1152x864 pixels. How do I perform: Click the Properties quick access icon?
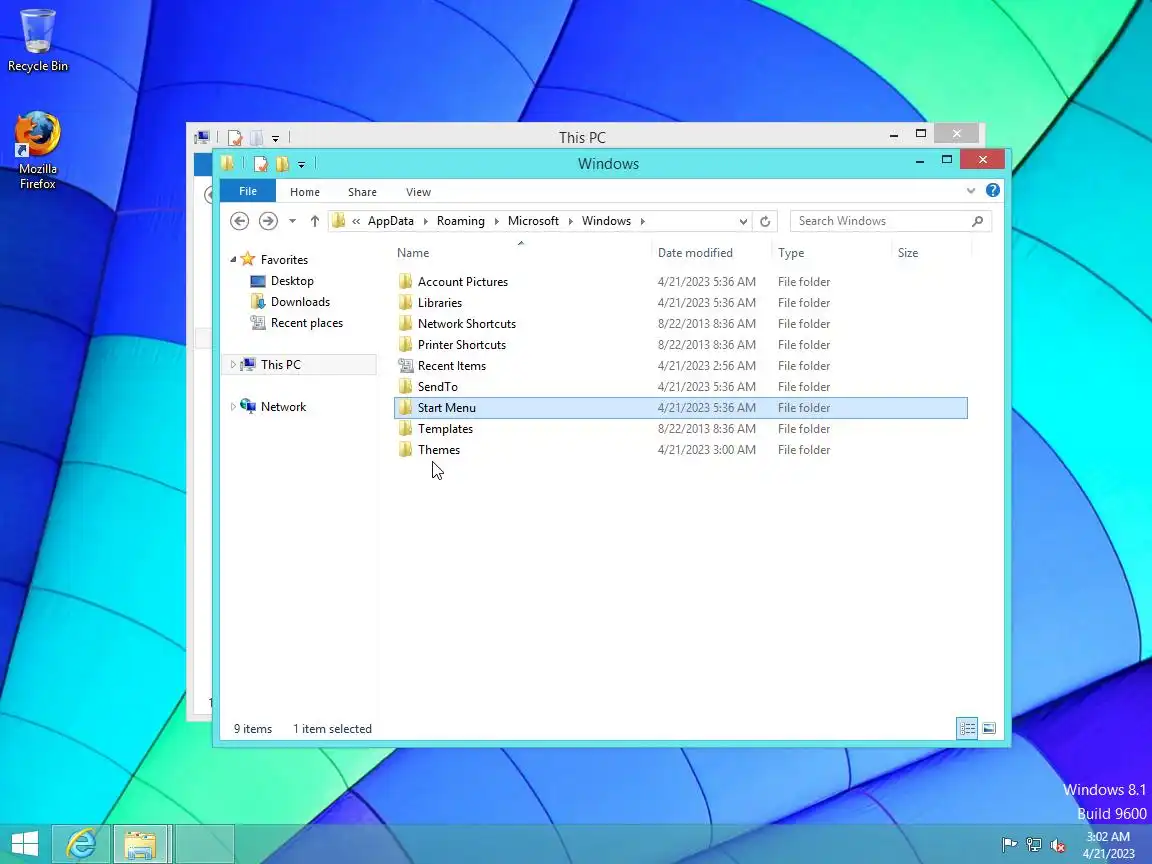click(261, 164)
